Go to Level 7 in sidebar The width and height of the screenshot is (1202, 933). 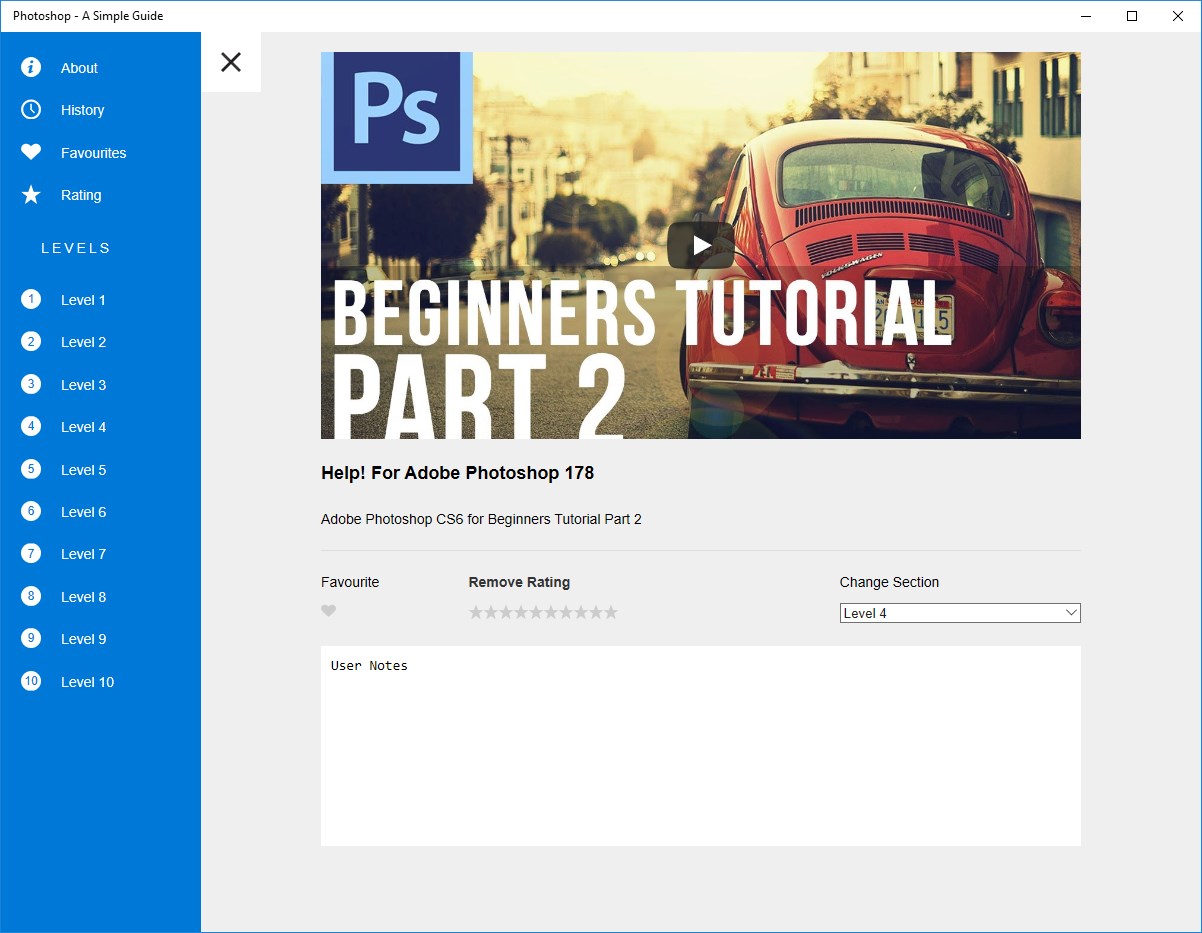coord(100,554)
